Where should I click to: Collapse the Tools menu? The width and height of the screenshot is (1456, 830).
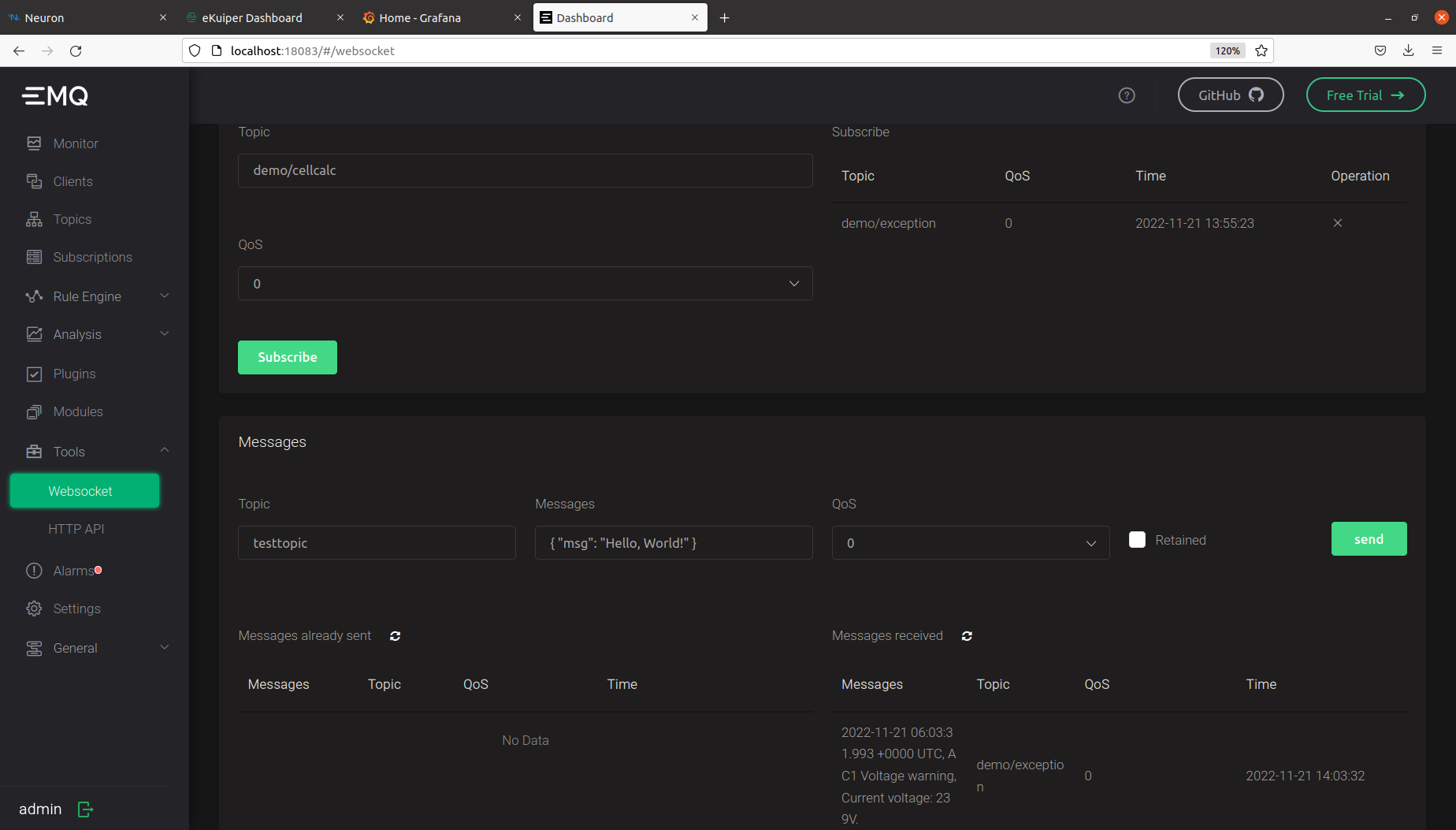[x=165, y=450]
